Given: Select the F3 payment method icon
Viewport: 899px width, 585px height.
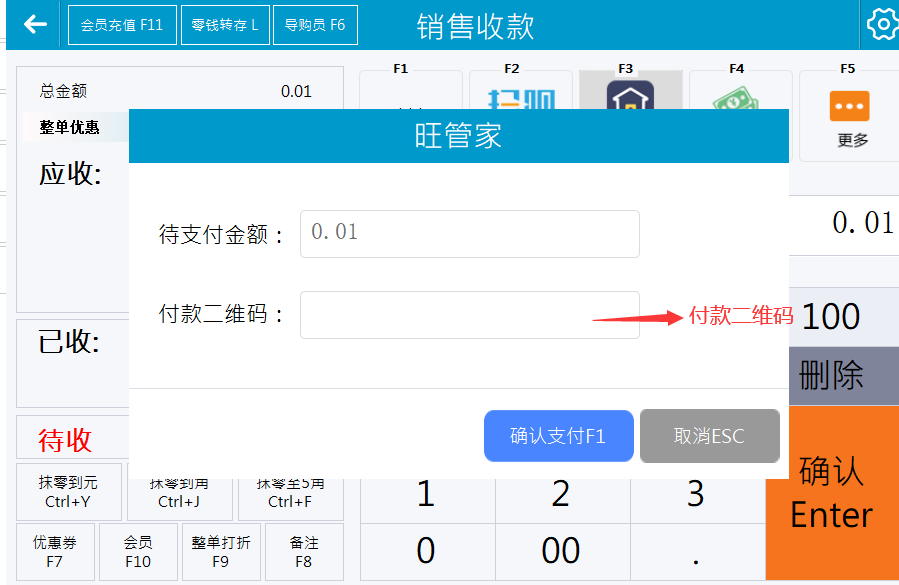Looking at the screenshot, I should (x=630, y=94).
